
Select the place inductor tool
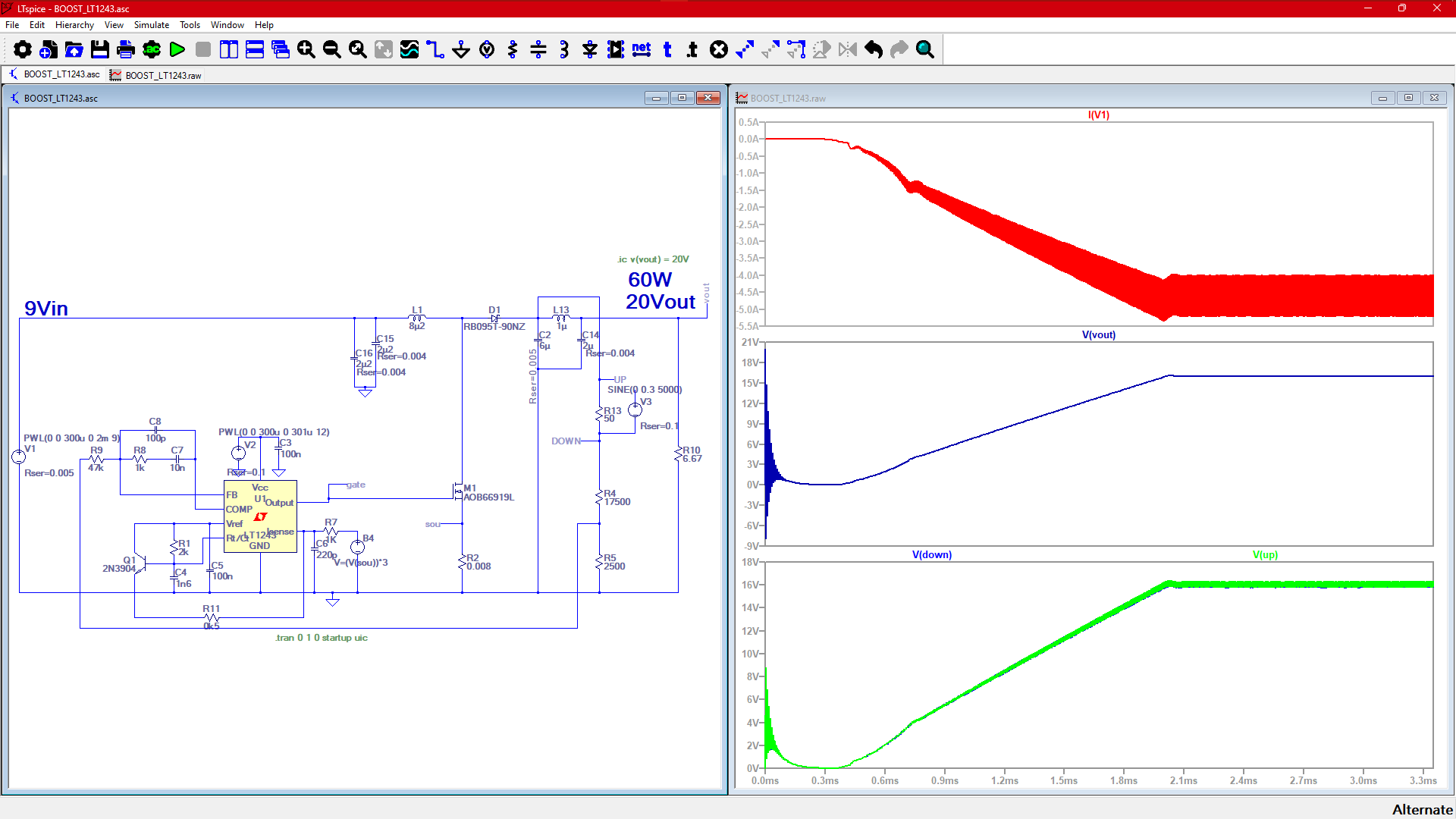coord(564,50)
